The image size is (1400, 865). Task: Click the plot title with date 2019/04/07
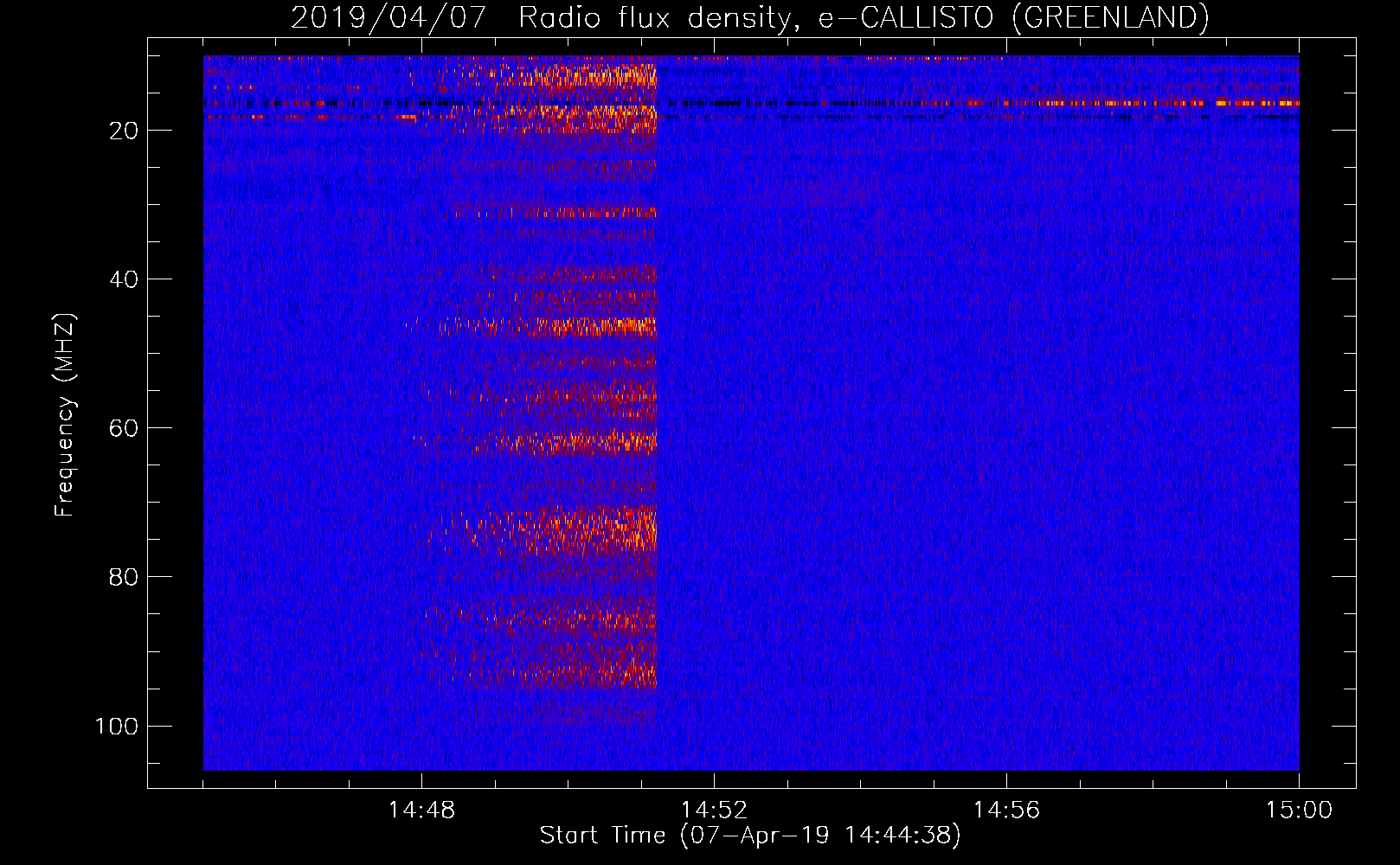[x=749, y=17]
